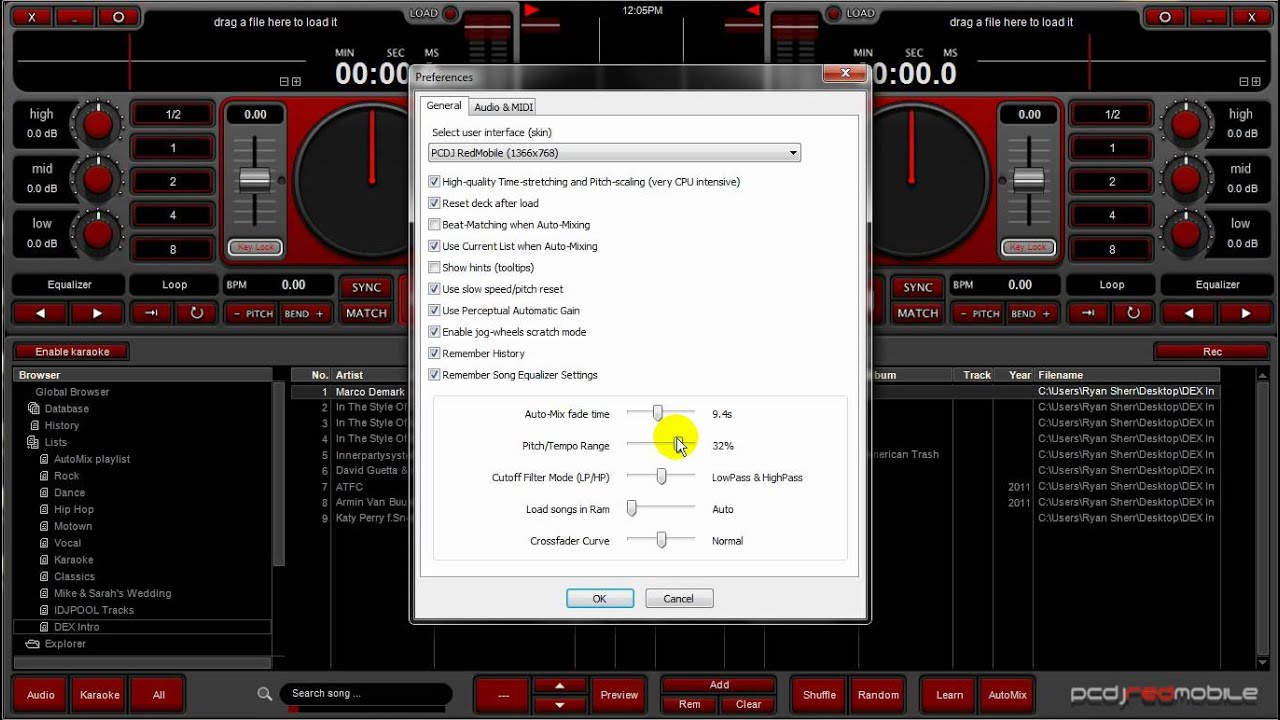The width and height of the screenshot is (1280, 720).
Task: Click Cutoff Filter Mode slider
Action: [661, 477]
